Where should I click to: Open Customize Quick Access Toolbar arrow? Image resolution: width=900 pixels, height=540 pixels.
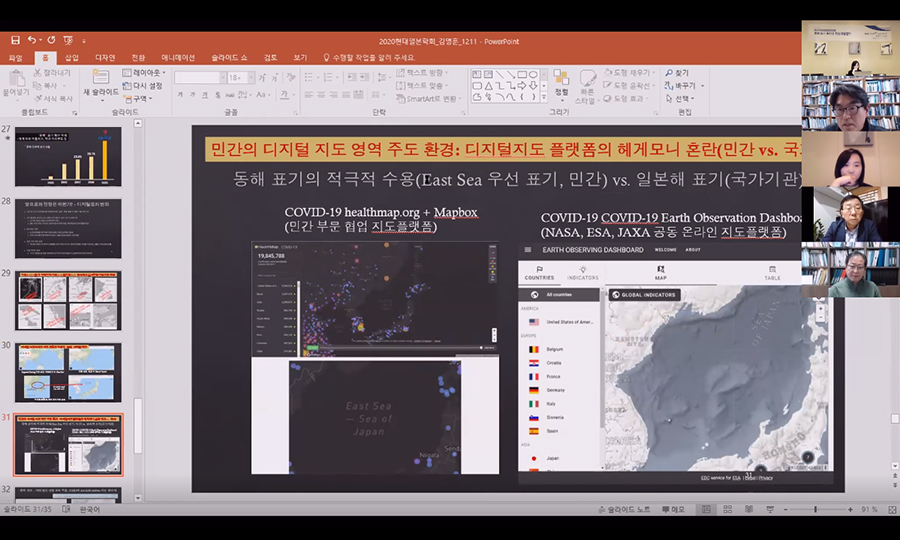[84, 41]
